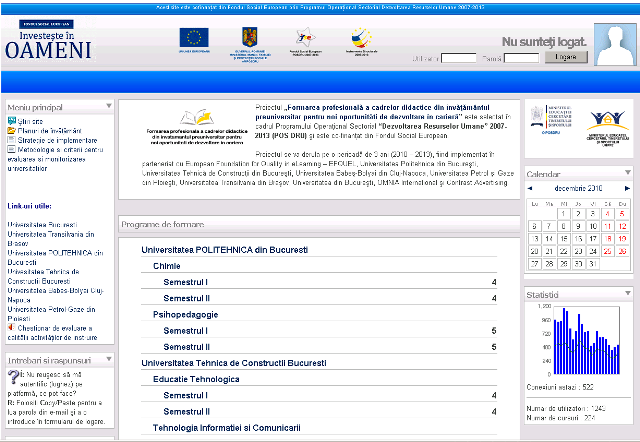640x442 pixels.
Task: Click the Utilizator input field
Action: [458, 58]
